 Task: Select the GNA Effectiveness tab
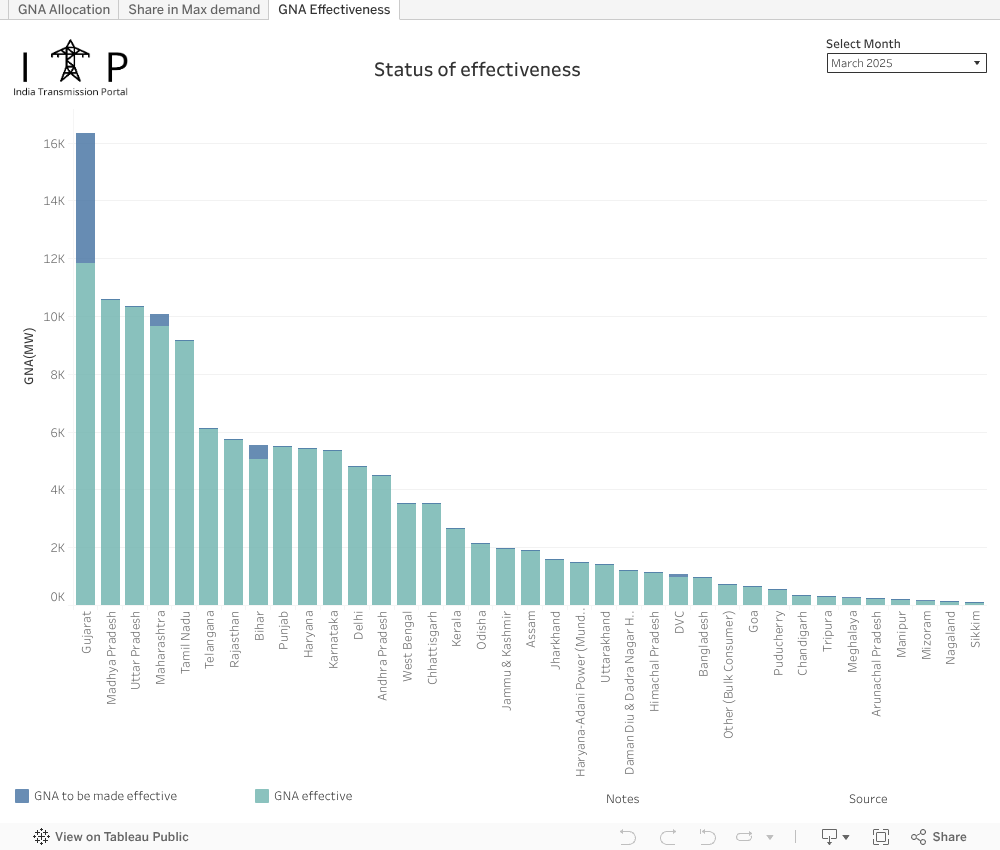click(334, 10)
